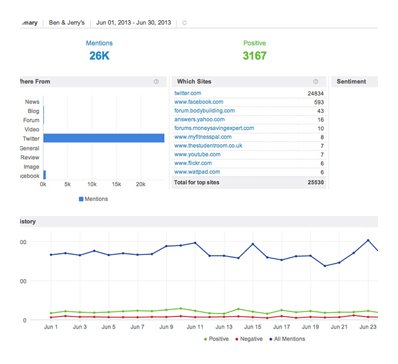
Task: Open the www.youtube.com site link
Action: (x=197, y=154)
